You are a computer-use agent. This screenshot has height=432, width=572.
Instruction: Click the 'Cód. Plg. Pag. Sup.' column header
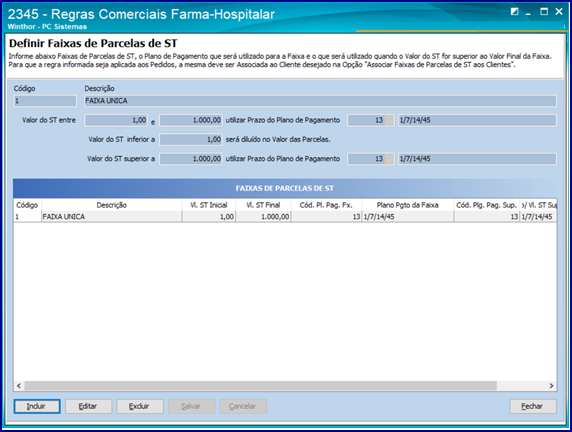pos(486,205)
